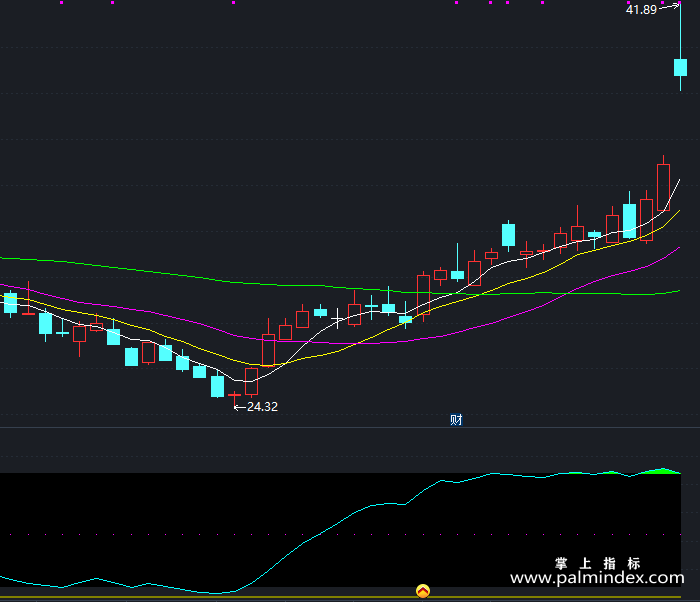Click the last cyan candlestick peaking at 41.89
Image resolution: width=700 pixels, height=602 pixels.
680,67
